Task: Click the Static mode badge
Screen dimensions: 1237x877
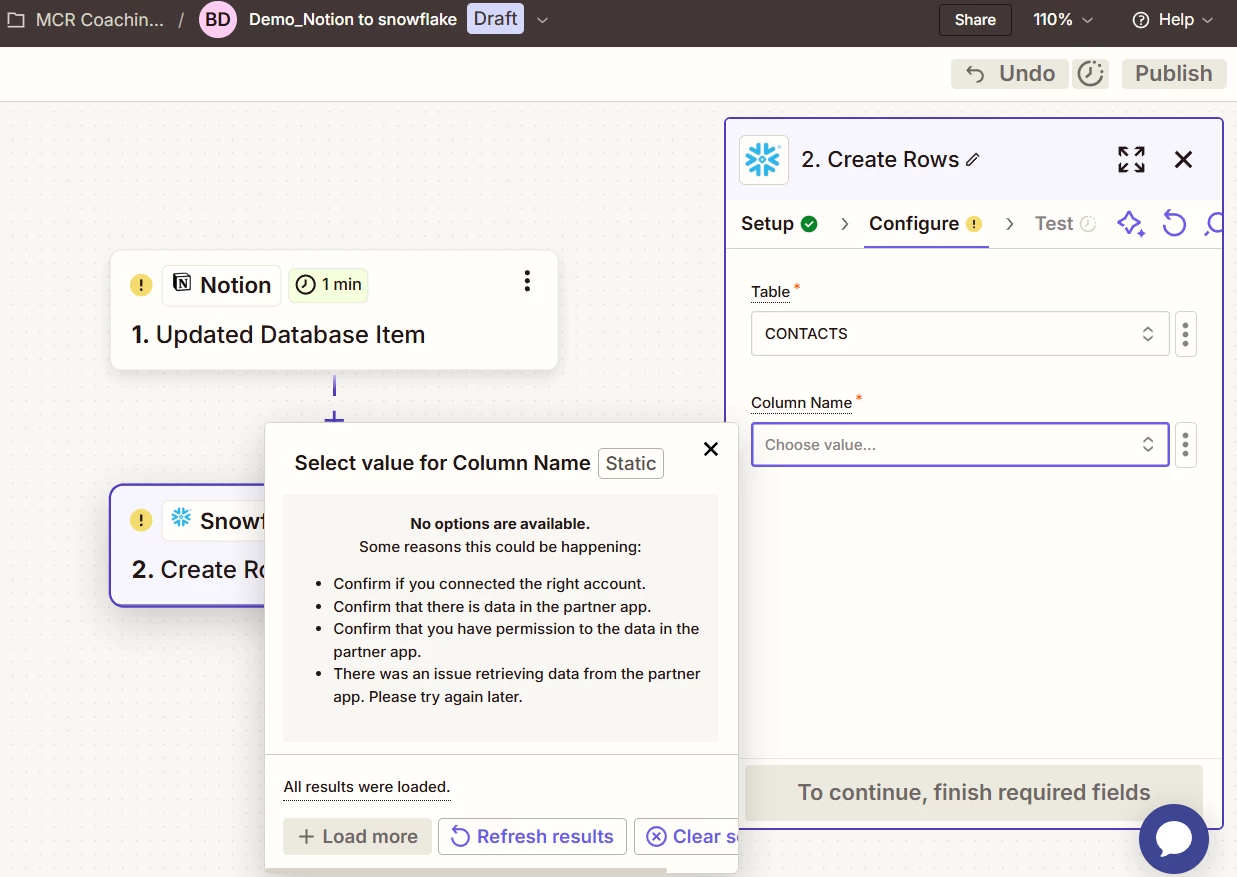Action: click(x=631, y=464)
